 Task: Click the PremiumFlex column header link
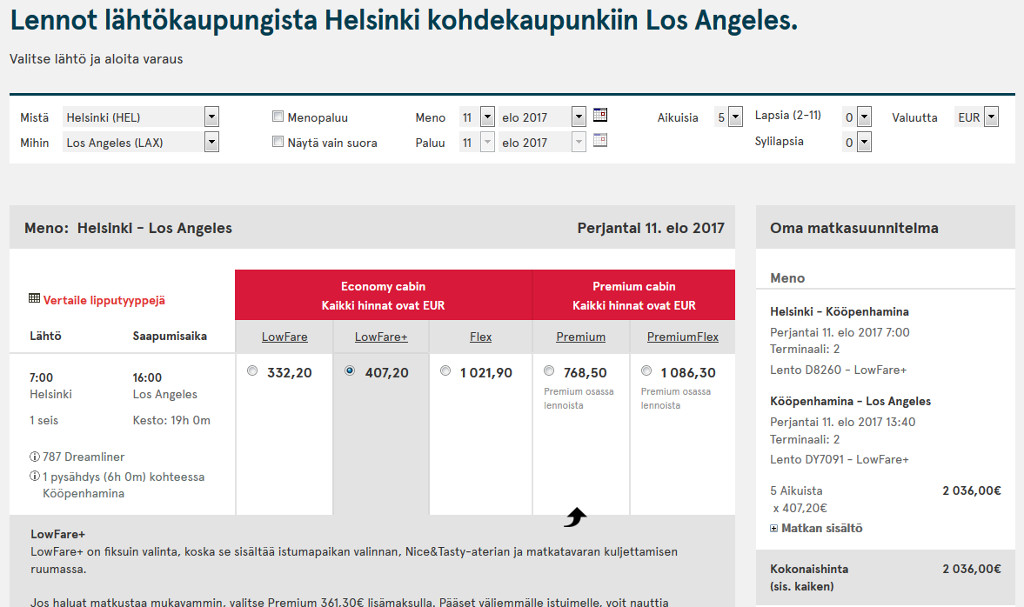(x=682, y=337)
